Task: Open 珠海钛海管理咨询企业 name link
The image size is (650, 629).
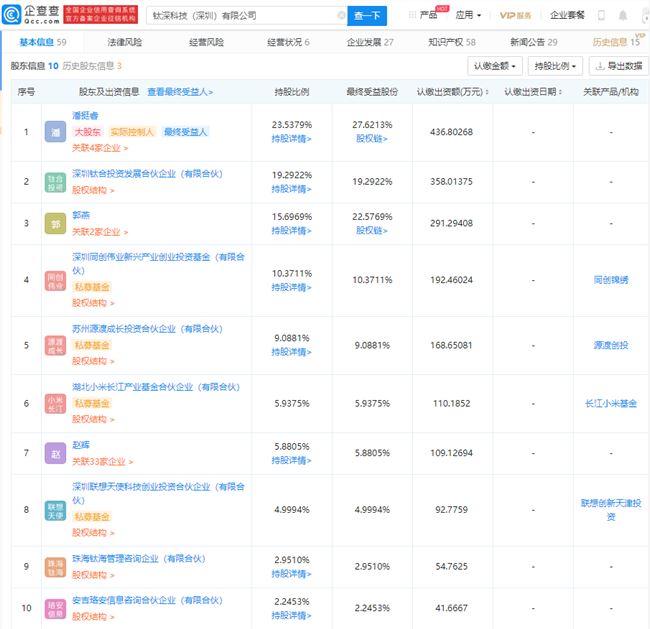Action: pos(139,559)
